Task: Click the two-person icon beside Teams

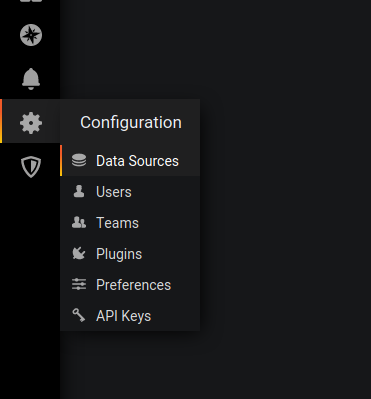Action: point(79,223)
